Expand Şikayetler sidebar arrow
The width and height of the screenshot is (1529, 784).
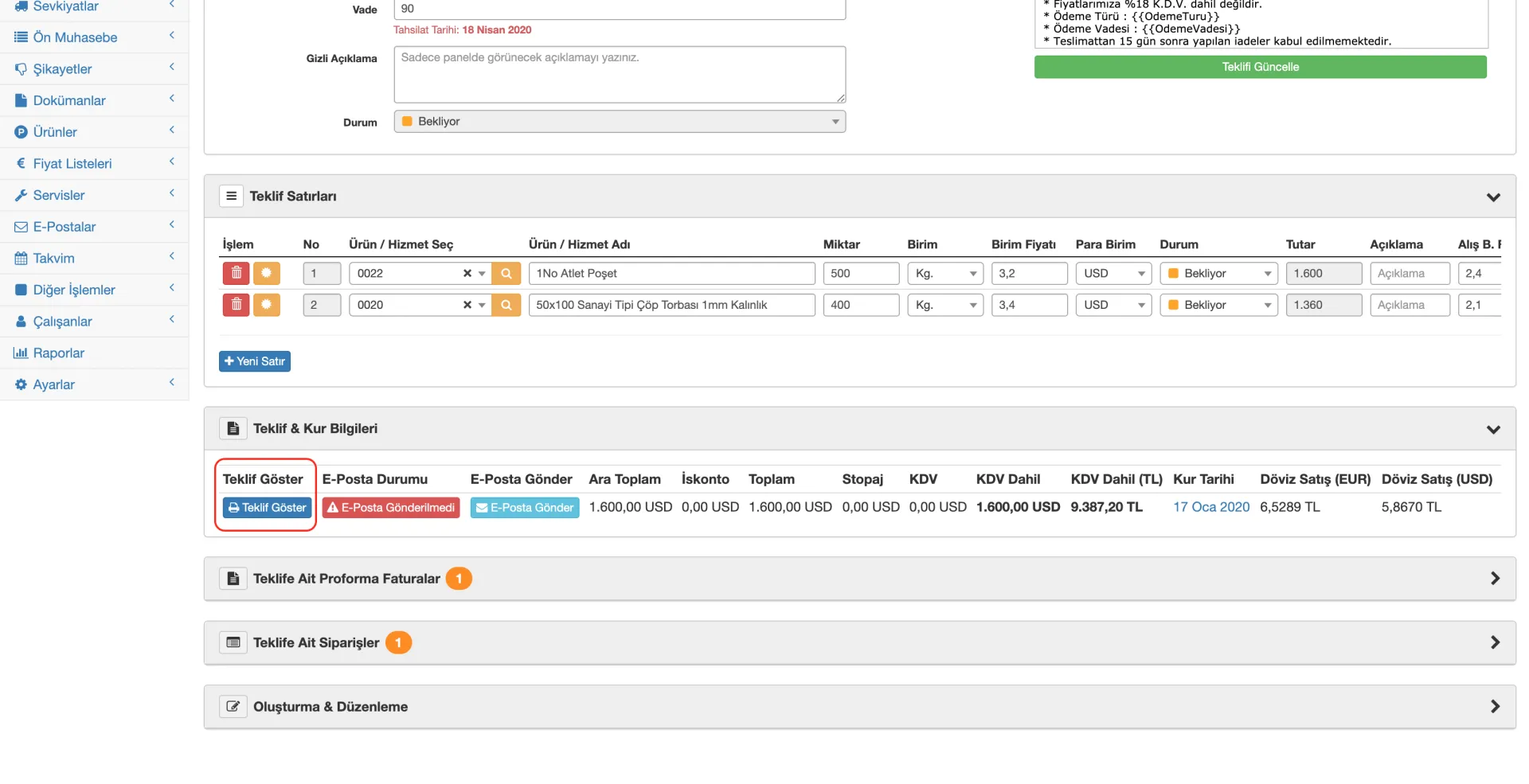pos(171,67)
